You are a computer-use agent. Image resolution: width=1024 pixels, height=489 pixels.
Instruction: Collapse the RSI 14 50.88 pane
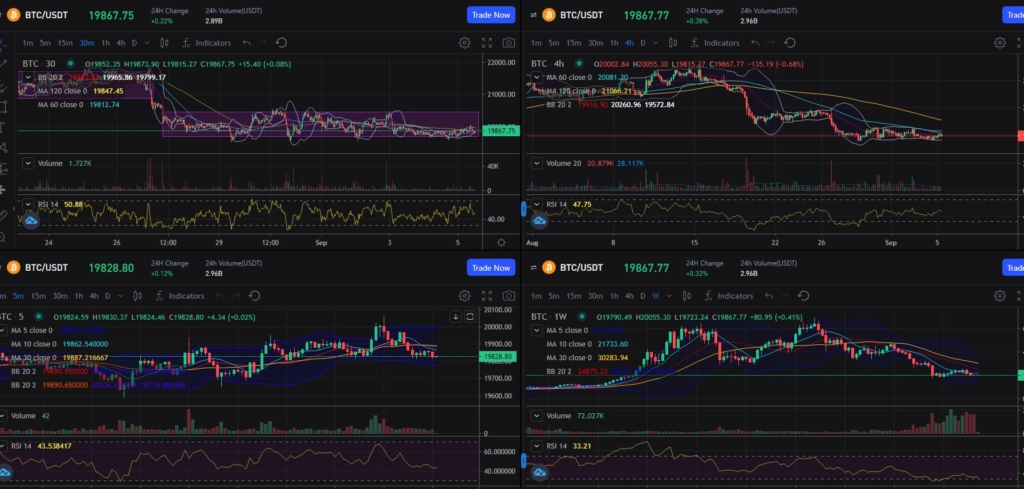coord(27,204)
